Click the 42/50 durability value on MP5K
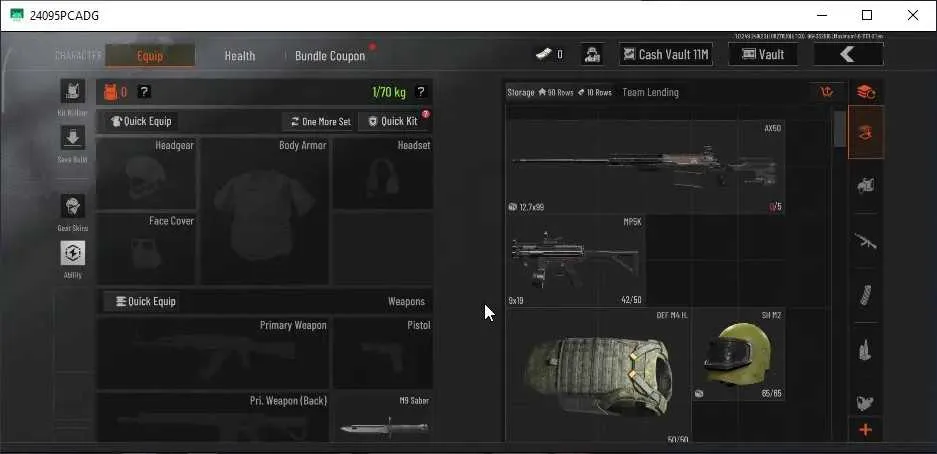 [631, 300]
